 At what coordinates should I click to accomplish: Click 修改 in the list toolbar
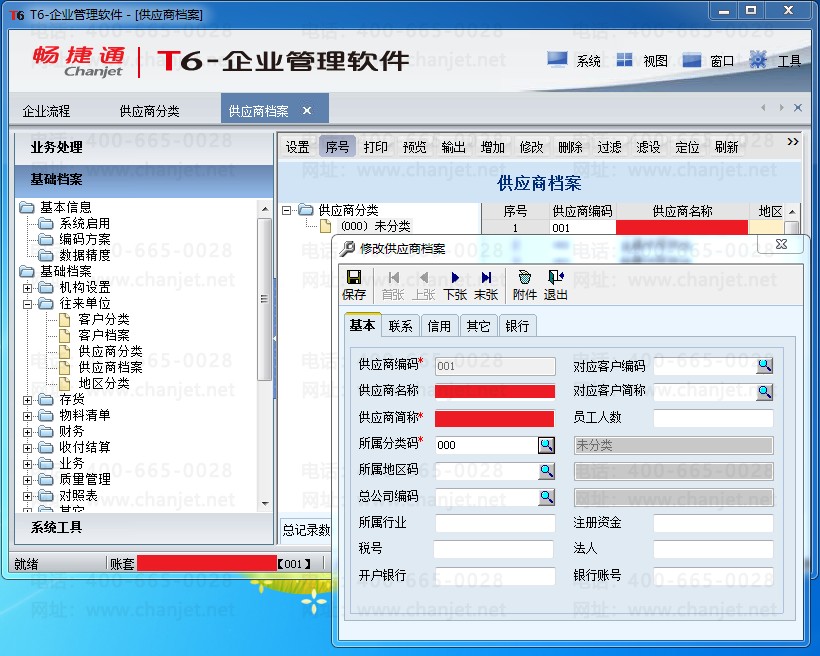point(531,148)
